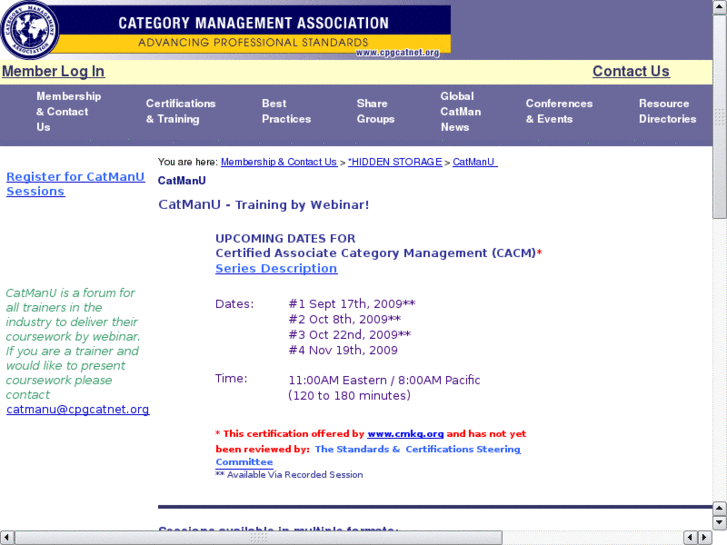Click the Category Management Association globe logo
The width and height of the screenshot is (727, 545).
coord(30,30)
